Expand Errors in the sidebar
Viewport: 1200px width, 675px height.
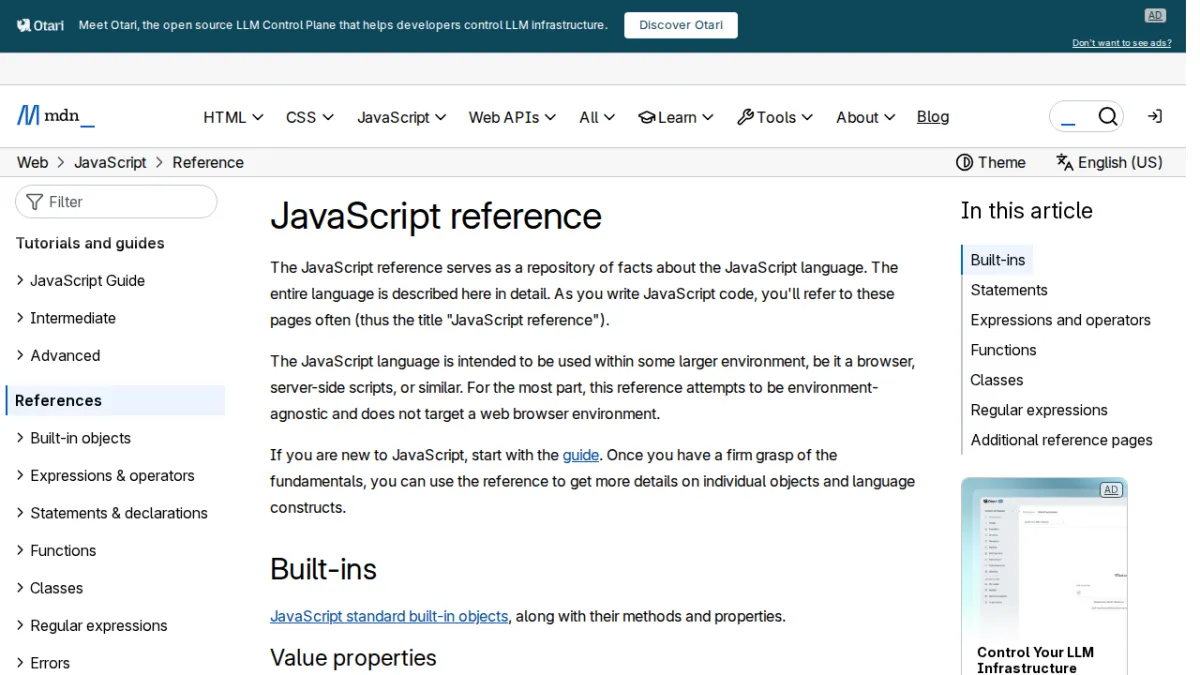pos(43,663)
